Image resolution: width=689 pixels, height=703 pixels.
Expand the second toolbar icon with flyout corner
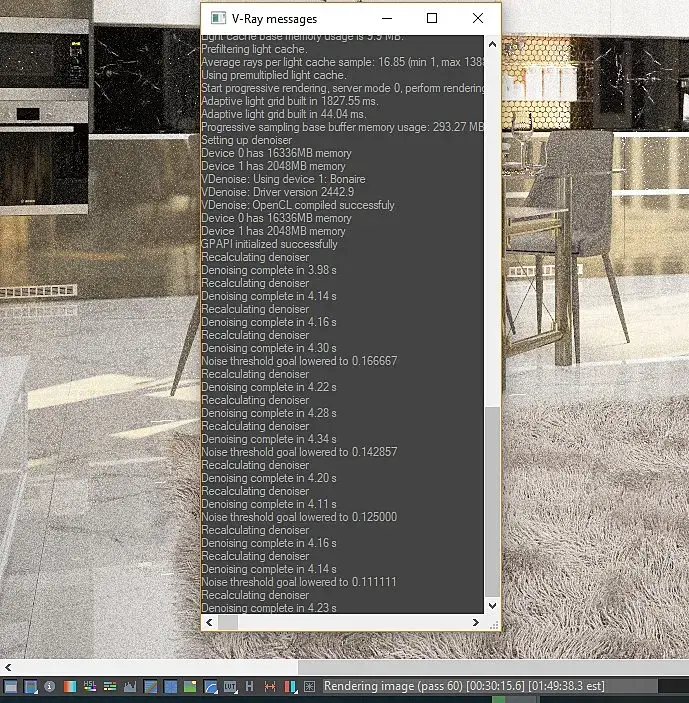[30, 686]
